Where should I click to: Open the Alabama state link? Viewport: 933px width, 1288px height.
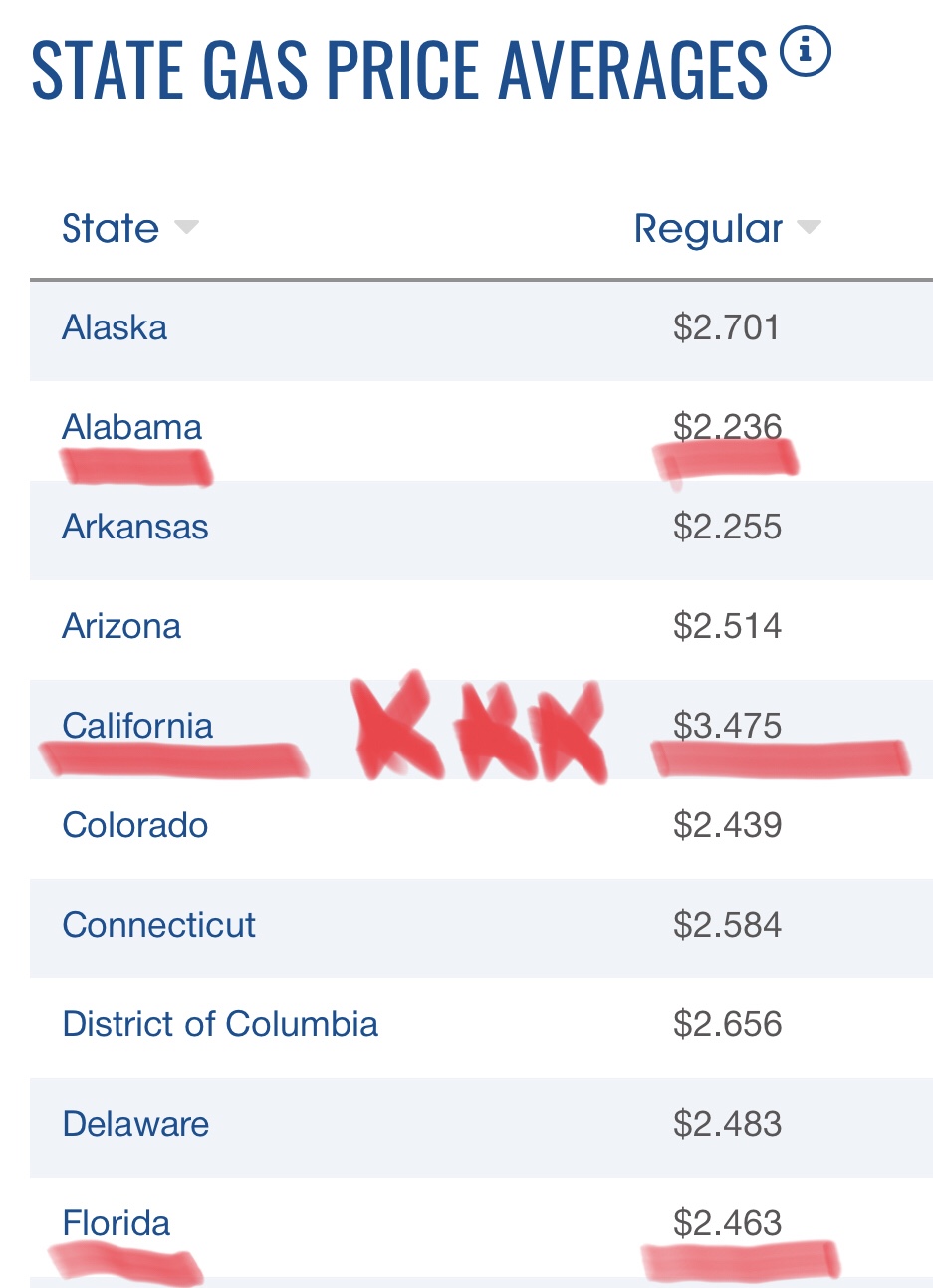coord(131,427)
